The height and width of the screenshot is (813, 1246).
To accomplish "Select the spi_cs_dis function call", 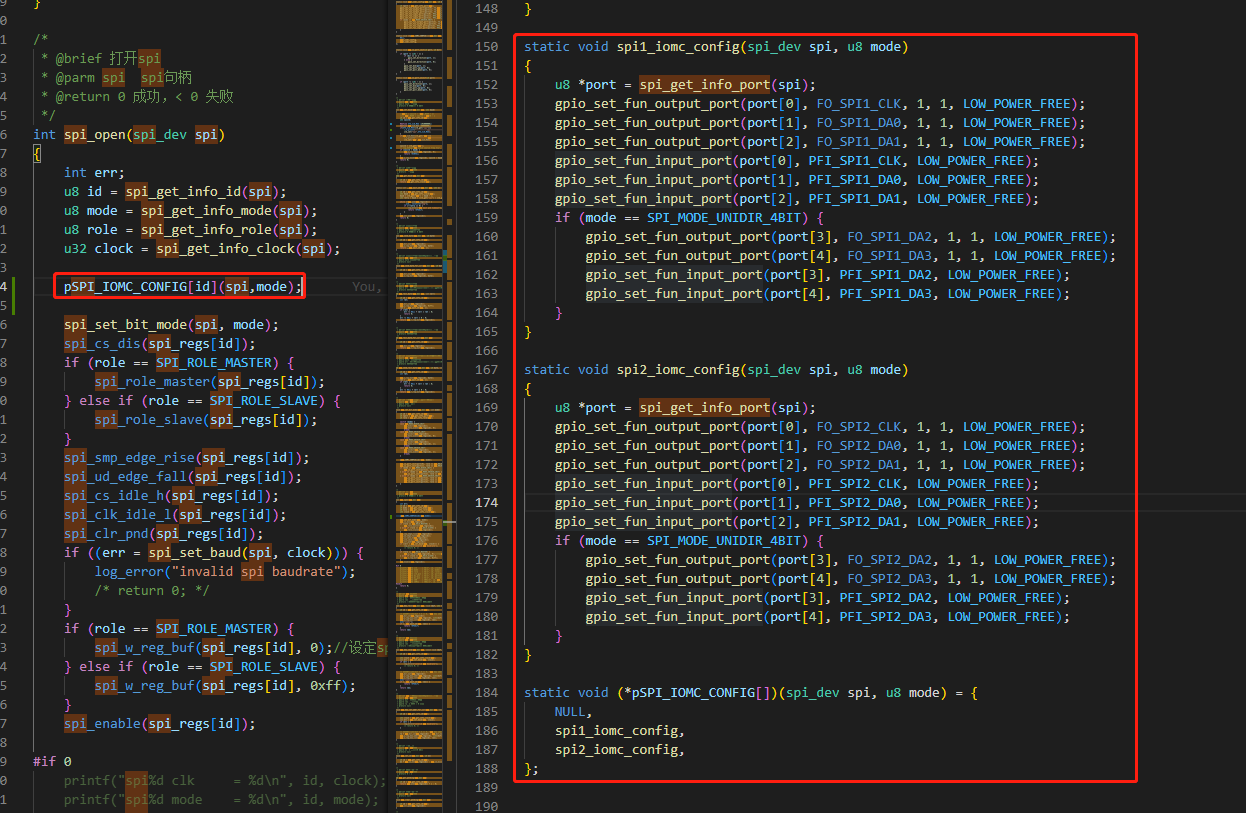I will 102,343.
